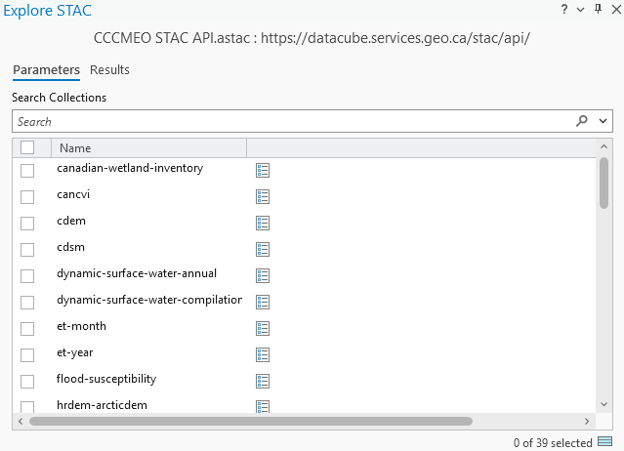Open details icon for cdsm collection
This screenshot has height=451, width=624.
(x=263, y=249)
